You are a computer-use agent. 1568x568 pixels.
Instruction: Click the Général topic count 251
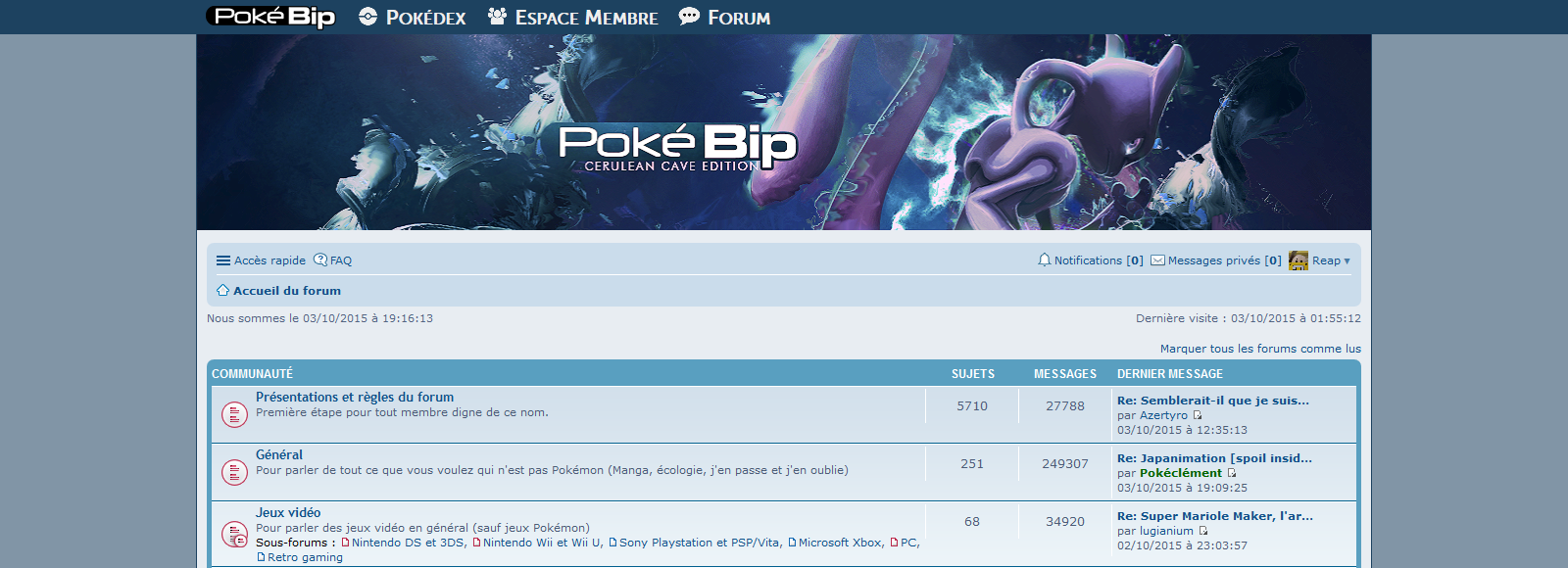pos(972,464)
